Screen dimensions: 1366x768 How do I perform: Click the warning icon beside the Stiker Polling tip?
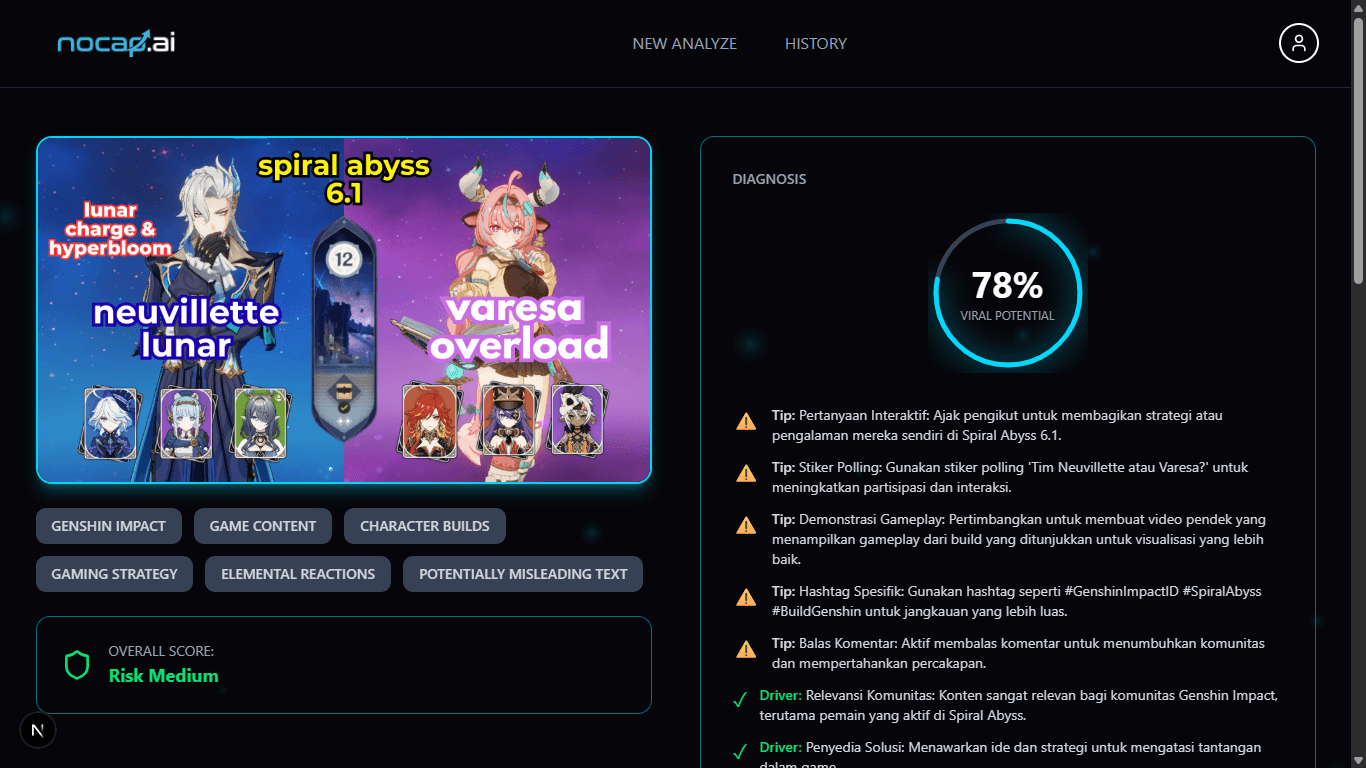[745, 472]
